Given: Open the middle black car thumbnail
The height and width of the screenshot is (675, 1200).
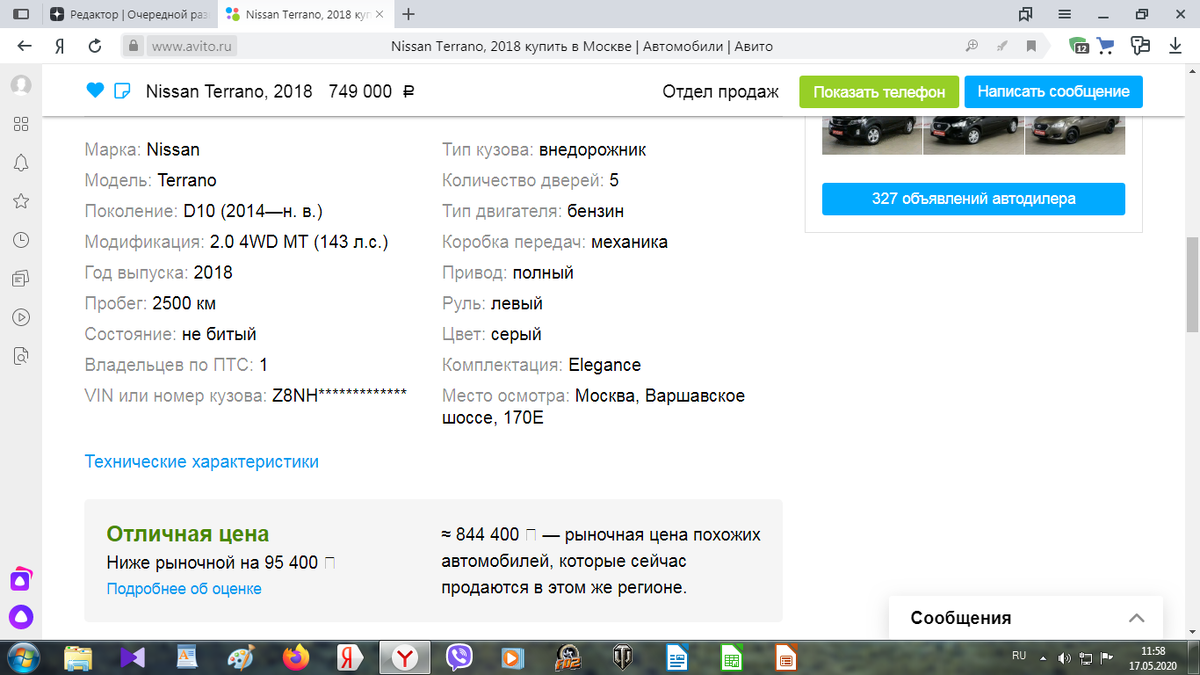Looking at the screenshot, I should tap(973, 135).
